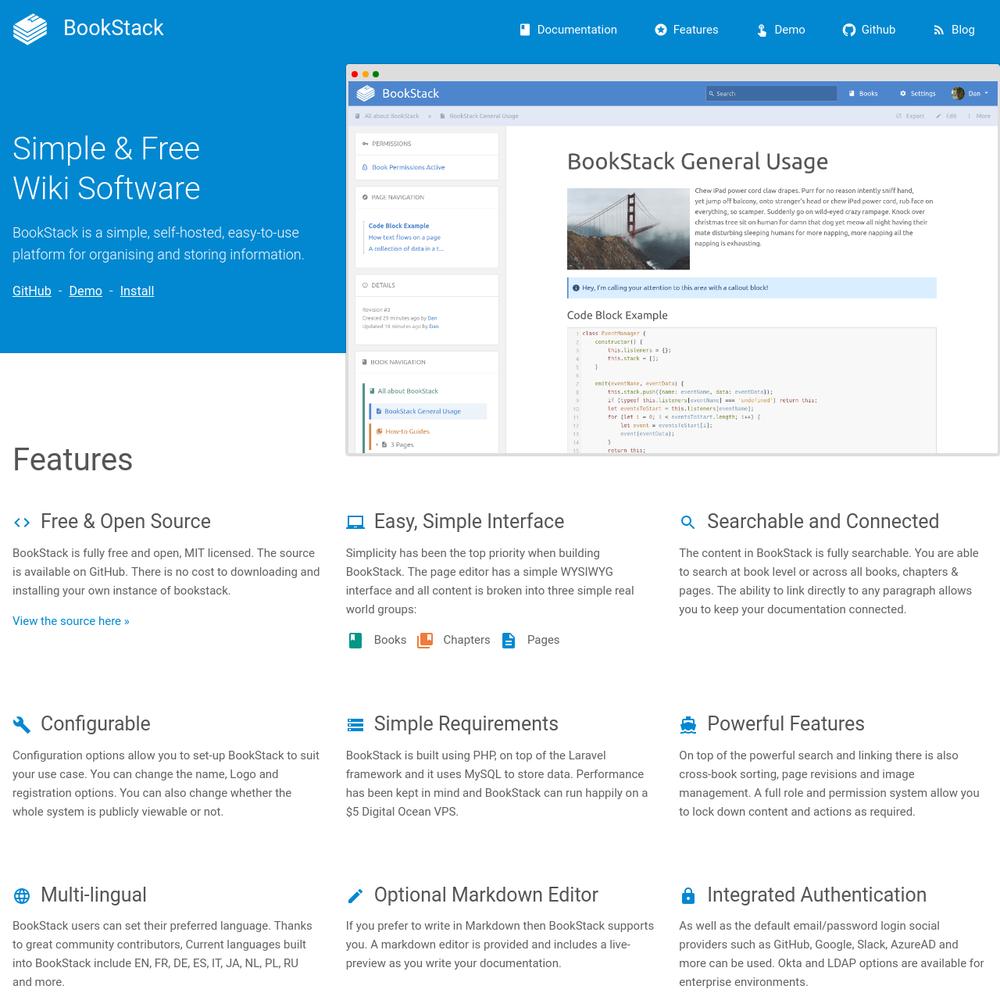1000x1000 pixels.
Task: Click the padlock icon beside Integrated Authentication
Action: click(688, 895)
